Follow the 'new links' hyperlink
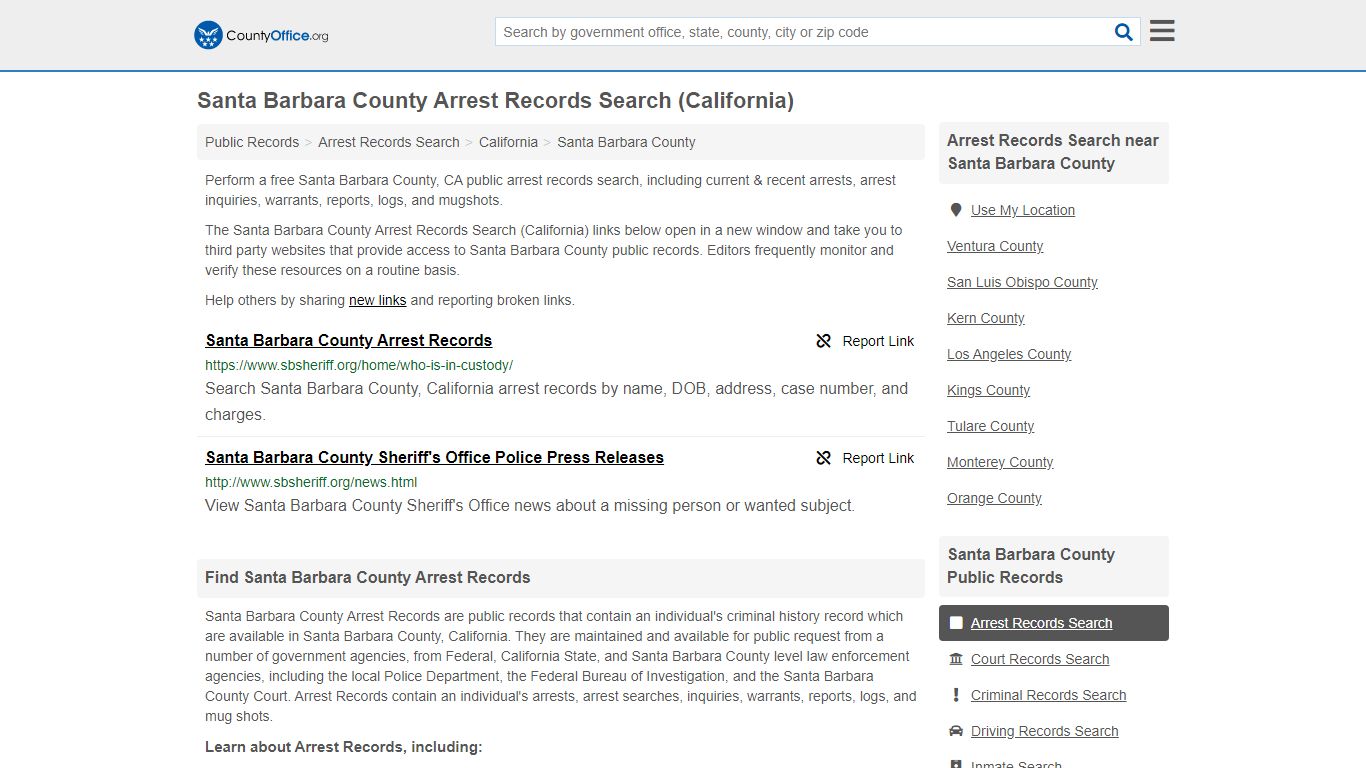 [377, 300]
